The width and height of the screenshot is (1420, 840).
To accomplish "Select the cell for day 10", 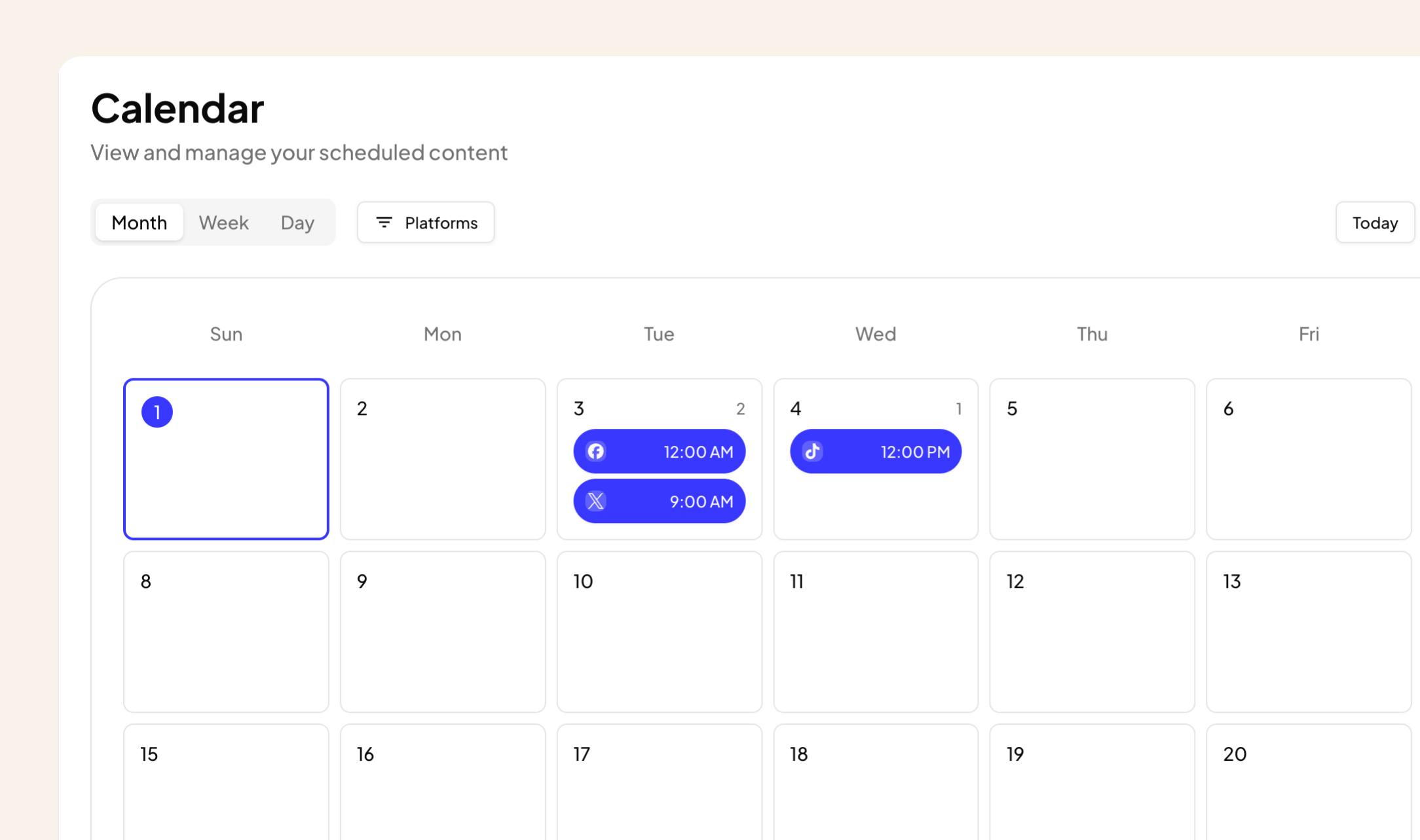I will [659, 632].
